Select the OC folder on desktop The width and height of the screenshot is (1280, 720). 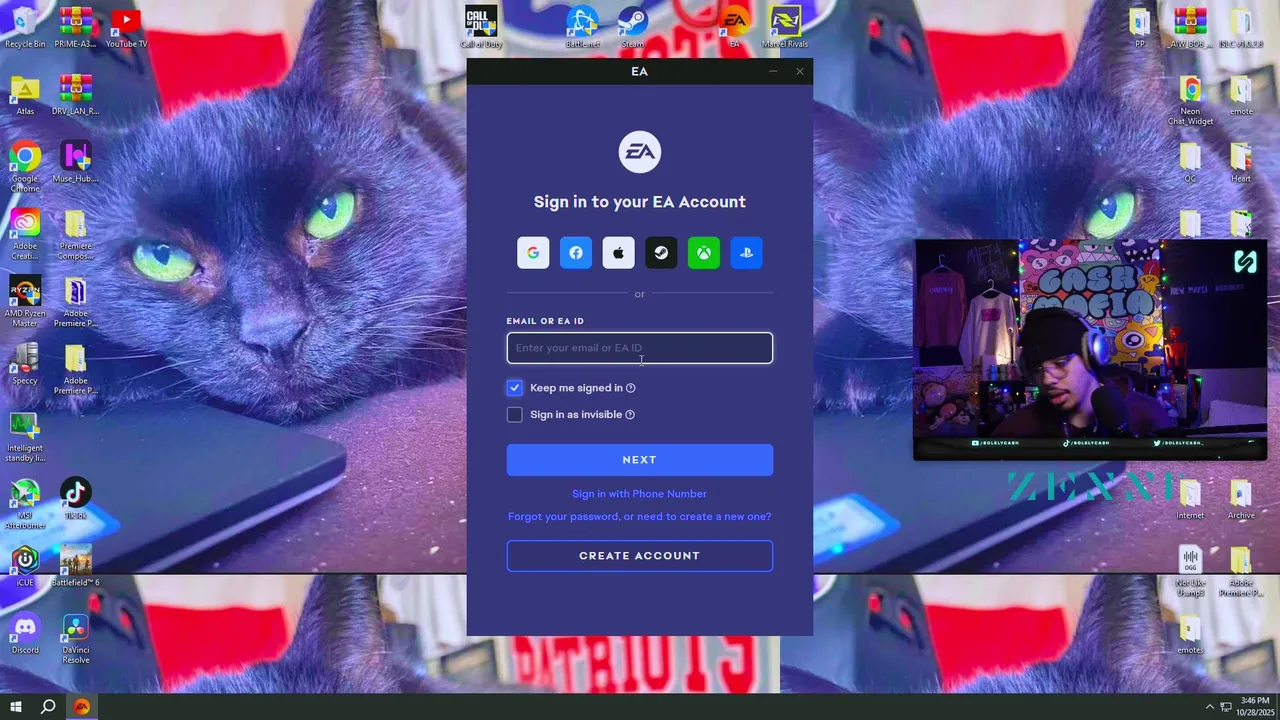[x=1190, y=162]
